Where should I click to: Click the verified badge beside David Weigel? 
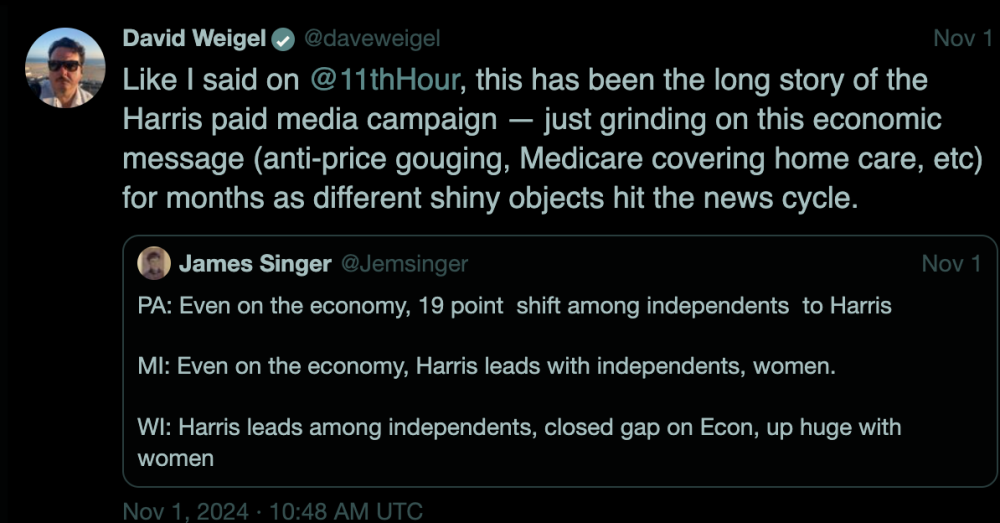pos(284,40)
